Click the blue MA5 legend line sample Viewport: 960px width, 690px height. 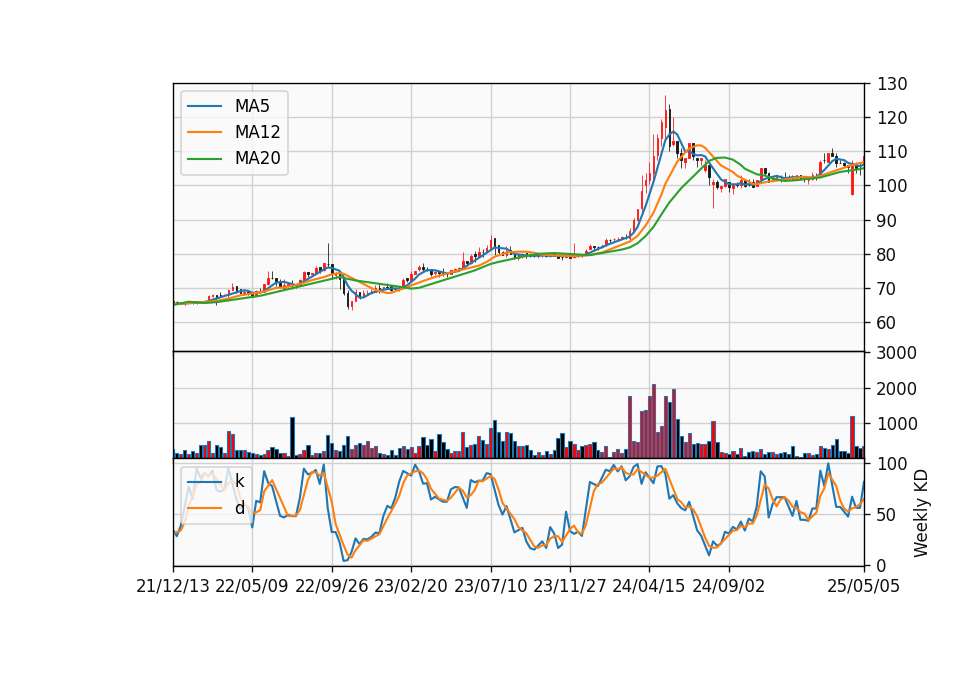tap(204, 106)
